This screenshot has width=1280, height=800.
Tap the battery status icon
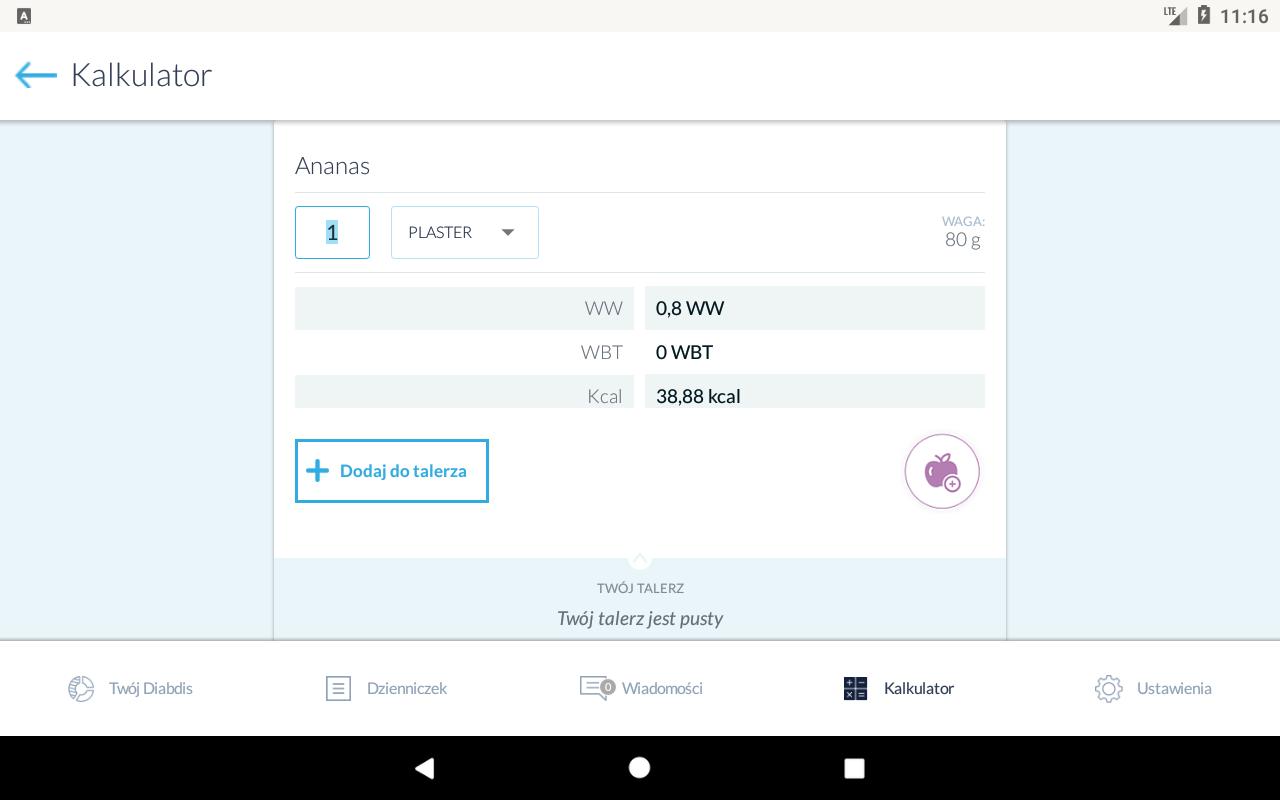pyautogui.click(x=1204, y=15)
